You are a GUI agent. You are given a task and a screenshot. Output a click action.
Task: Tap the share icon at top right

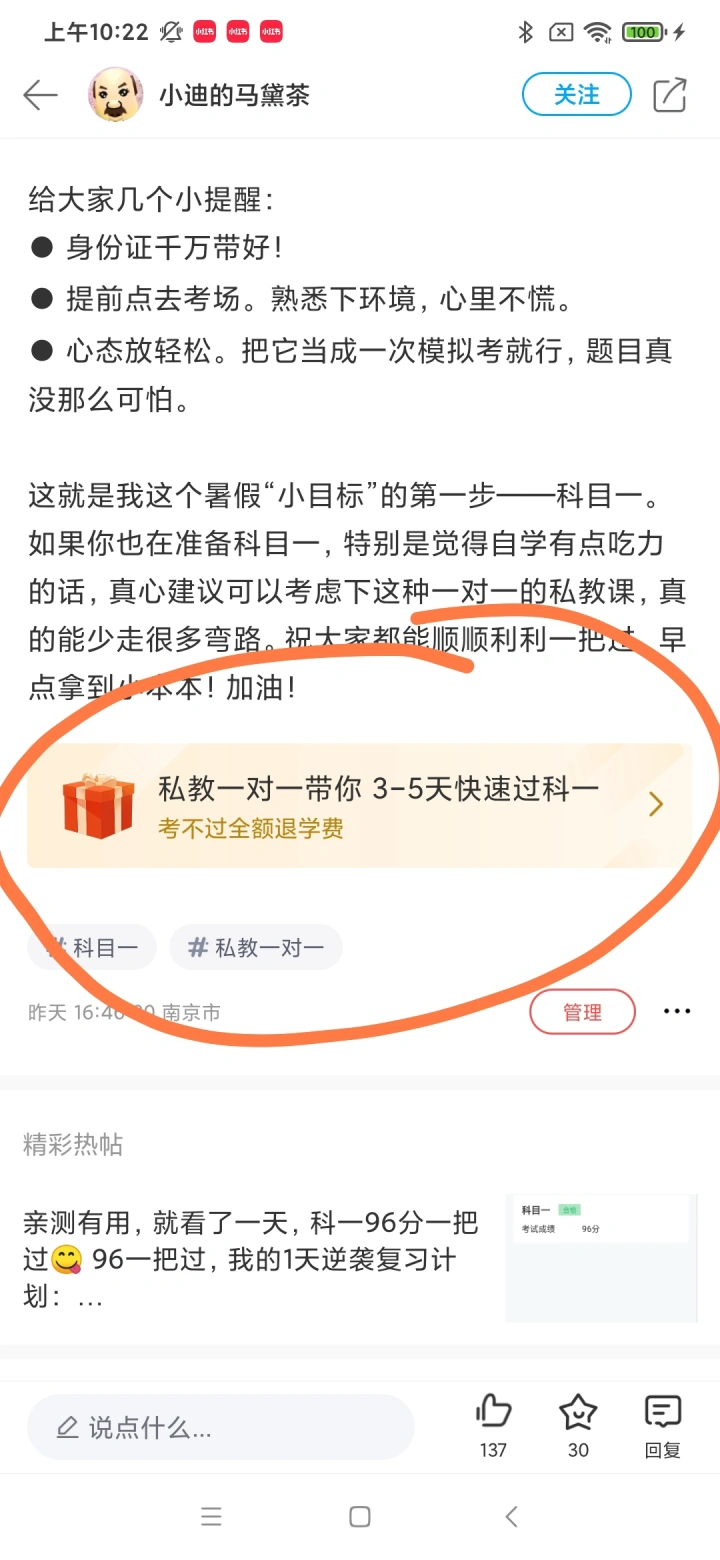(670, 95)
